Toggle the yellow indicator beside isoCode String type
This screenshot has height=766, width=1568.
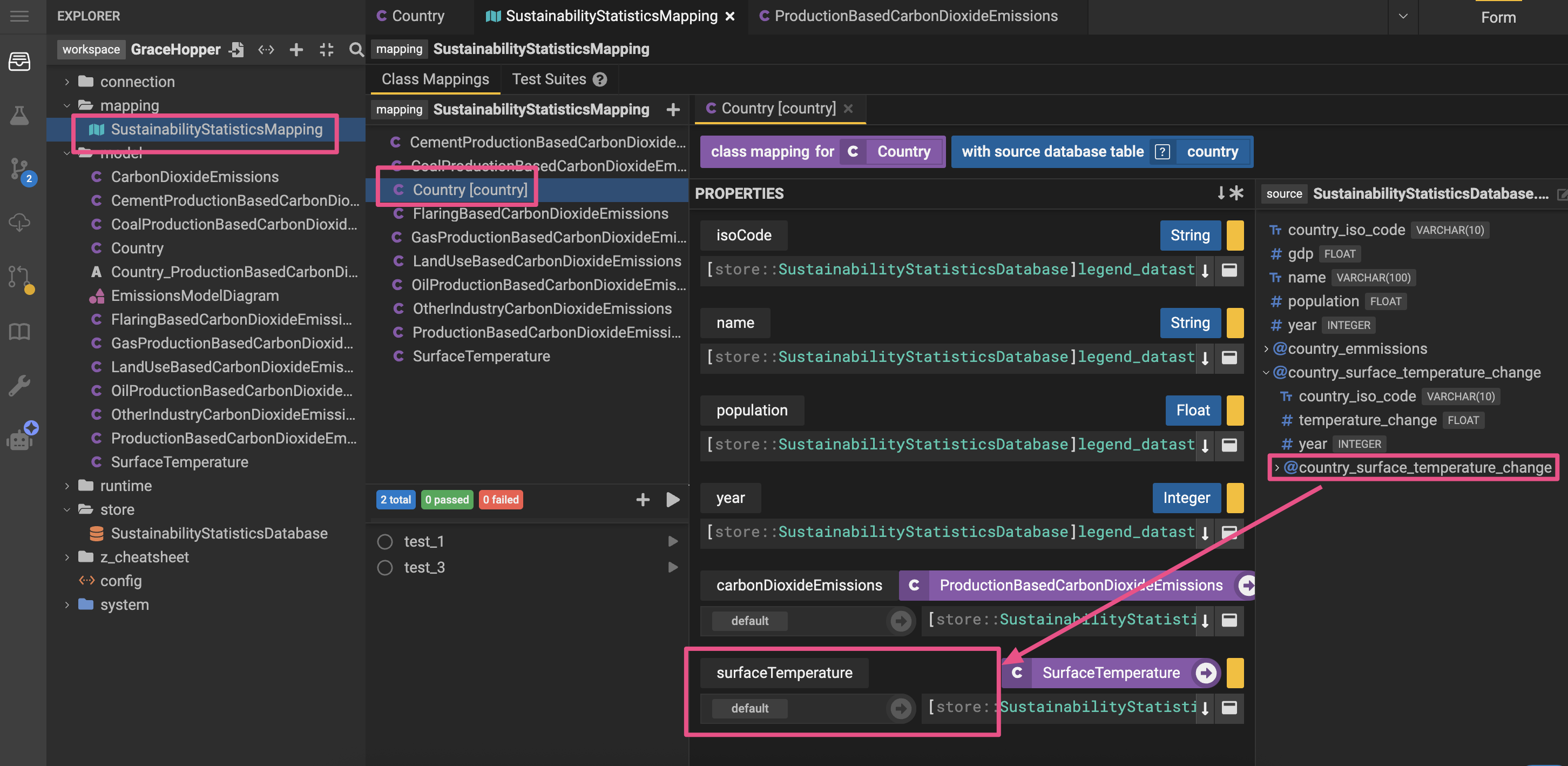coord(1234,235)
